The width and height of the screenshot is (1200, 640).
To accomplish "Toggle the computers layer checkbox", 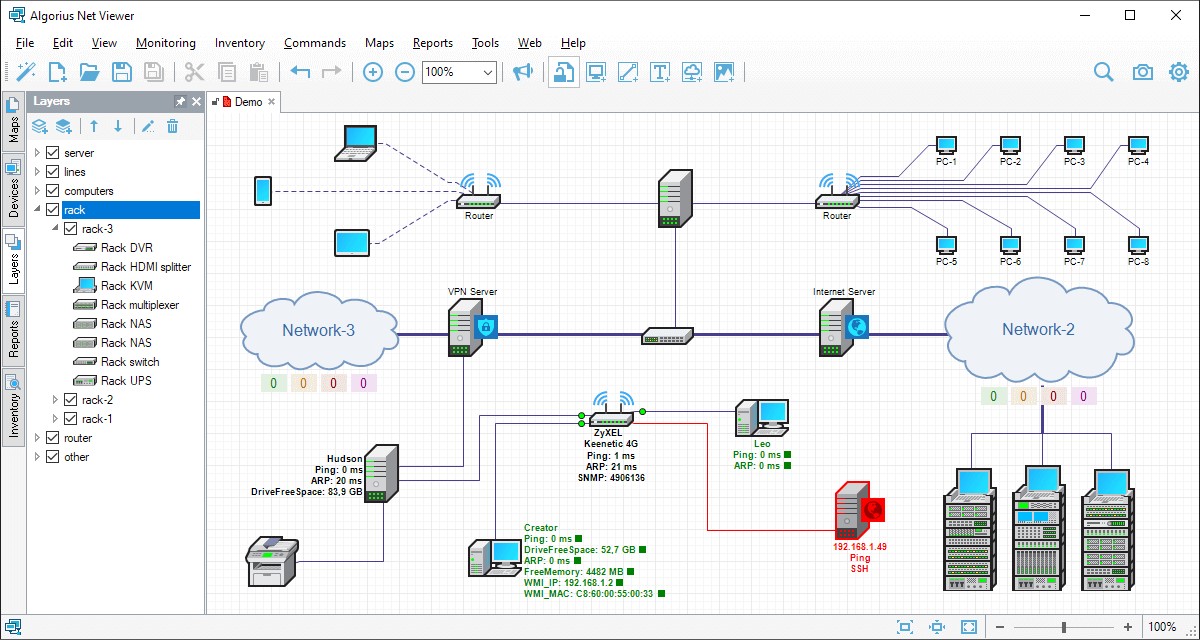I will click(53, 191).
